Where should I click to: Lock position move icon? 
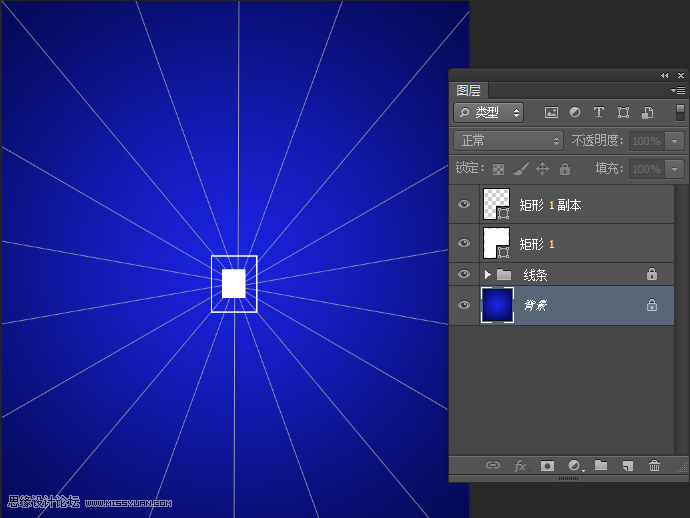click(542, 169)
